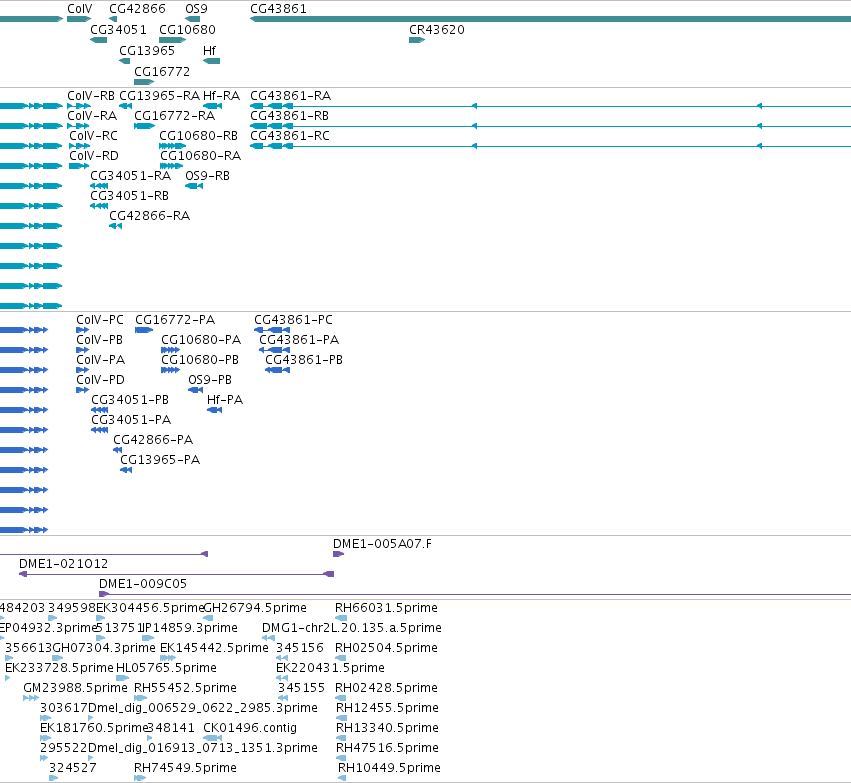Click EST RH55452.5prime
The height and width of the screenshot is (783, 851).
(141, 698)
